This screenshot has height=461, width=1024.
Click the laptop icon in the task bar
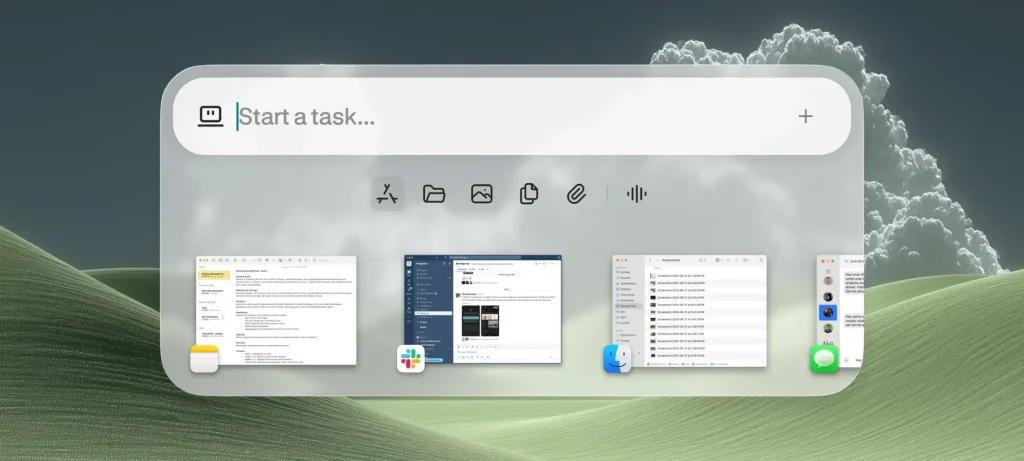point(209,116)
